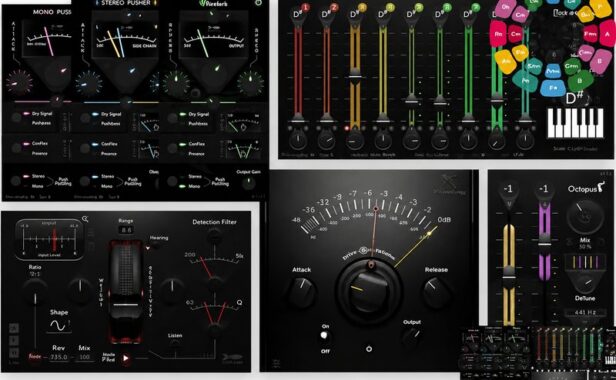Screen dimensions: 616x380
Task: Click the Output Gain knob
Action: [x=248, y=183]
